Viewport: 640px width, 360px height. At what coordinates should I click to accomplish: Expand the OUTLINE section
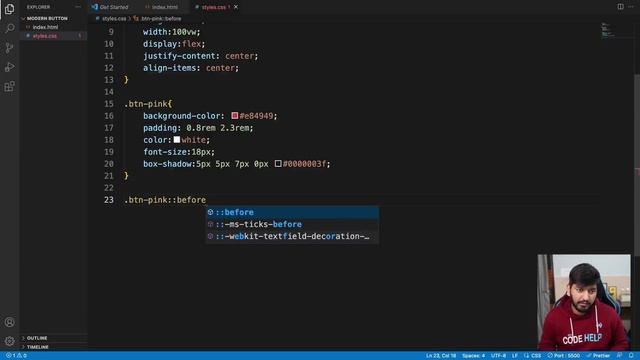pos(37,338)
